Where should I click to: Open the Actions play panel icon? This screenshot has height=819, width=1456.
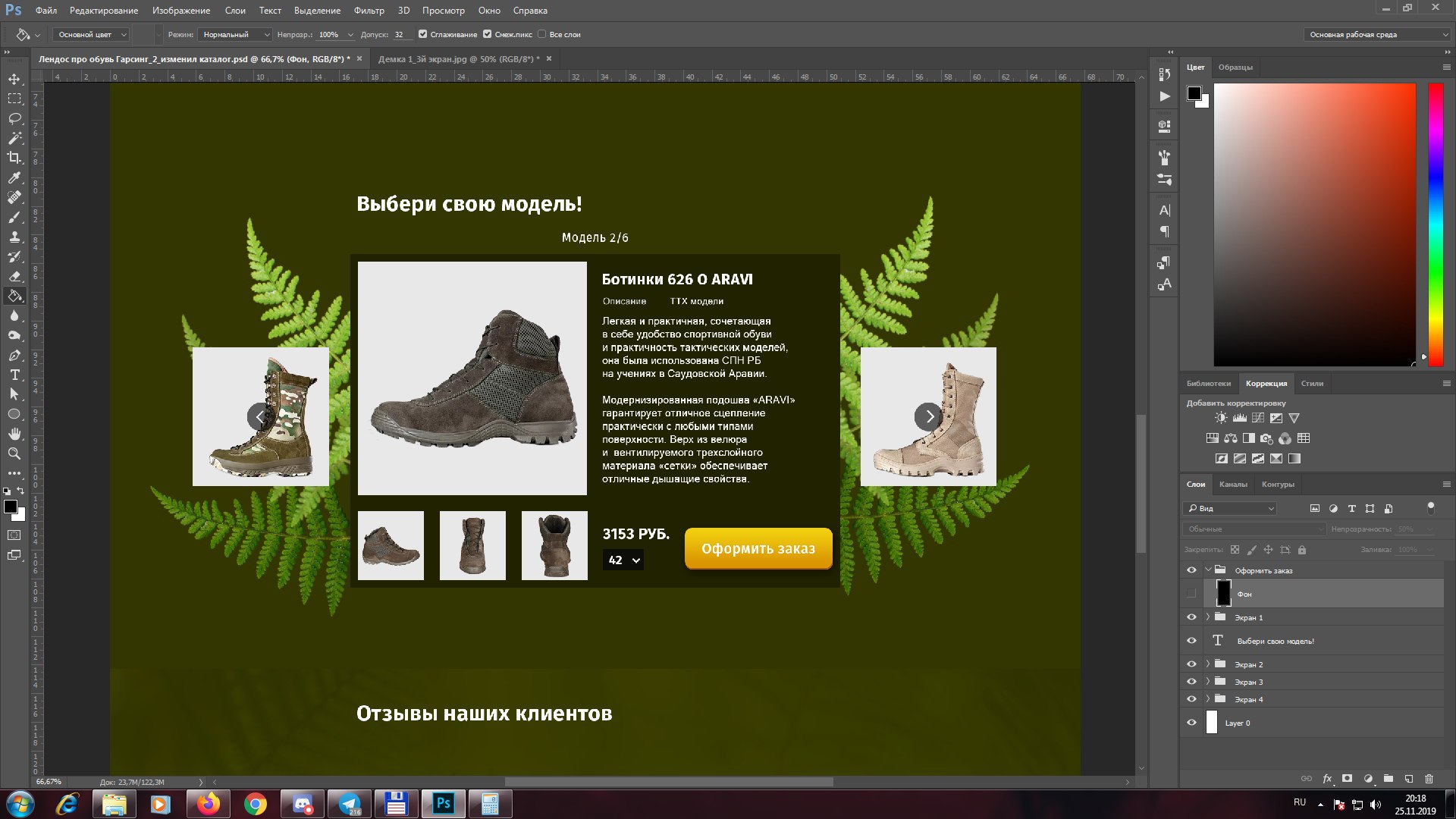(x=1165, y=96)
